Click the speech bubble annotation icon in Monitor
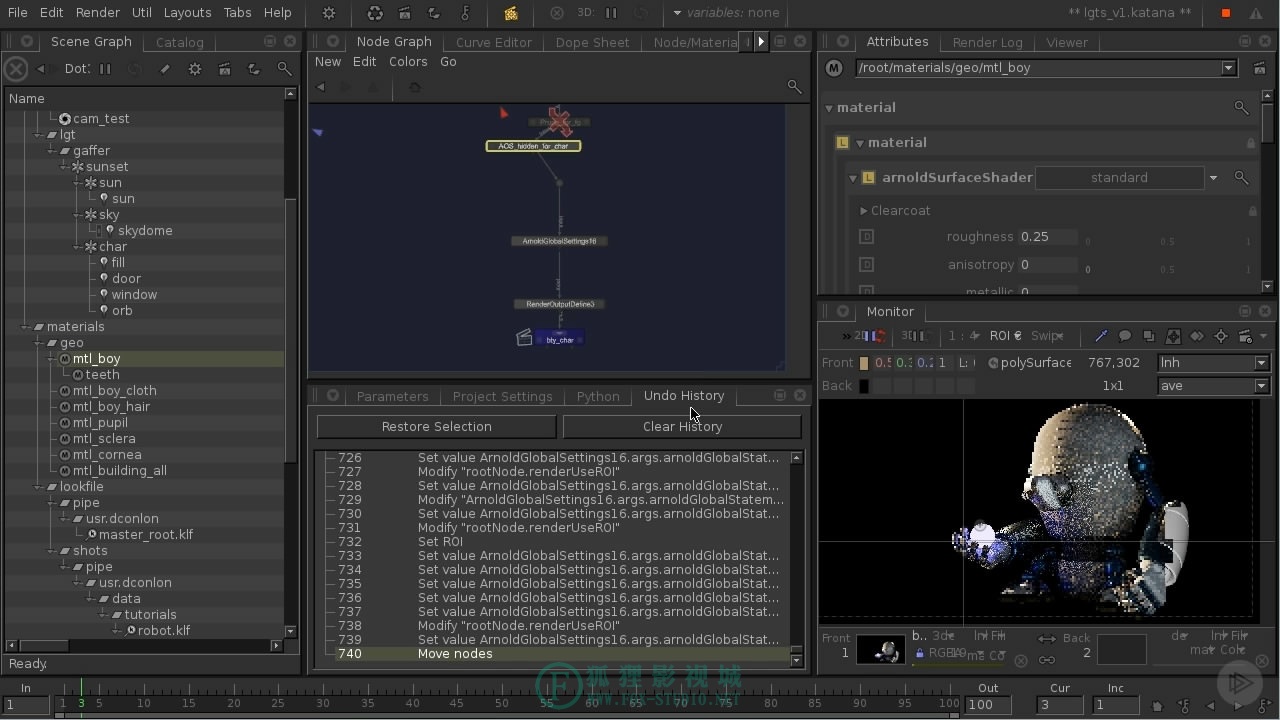This screenshot has height=720, width=1280. pos(1125,336)
